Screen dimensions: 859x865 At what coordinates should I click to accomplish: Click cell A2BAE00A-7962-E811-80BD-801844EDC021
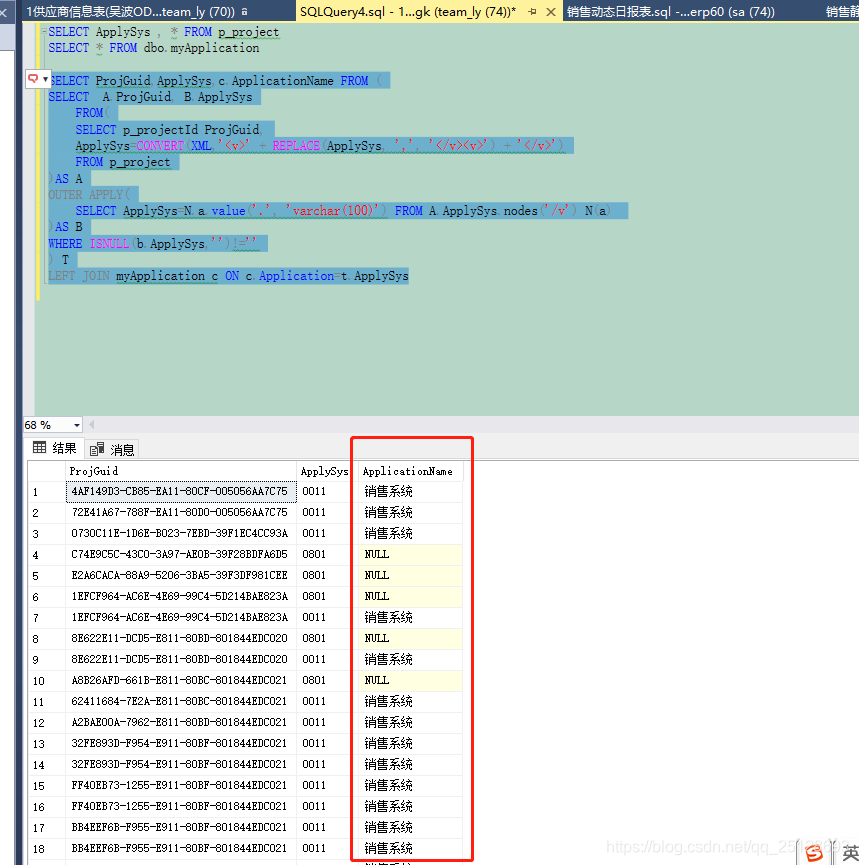tap(180, 722)
